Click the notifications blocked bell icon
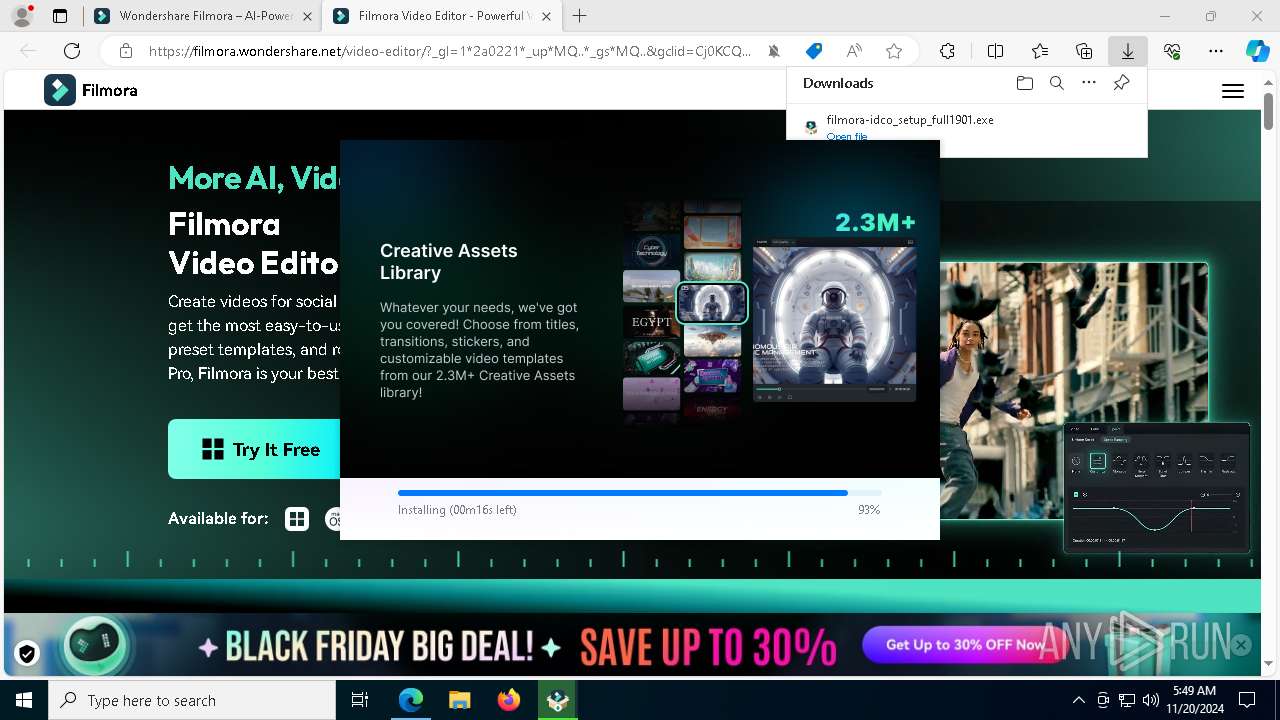1280x720 pixels. [774, 51]
